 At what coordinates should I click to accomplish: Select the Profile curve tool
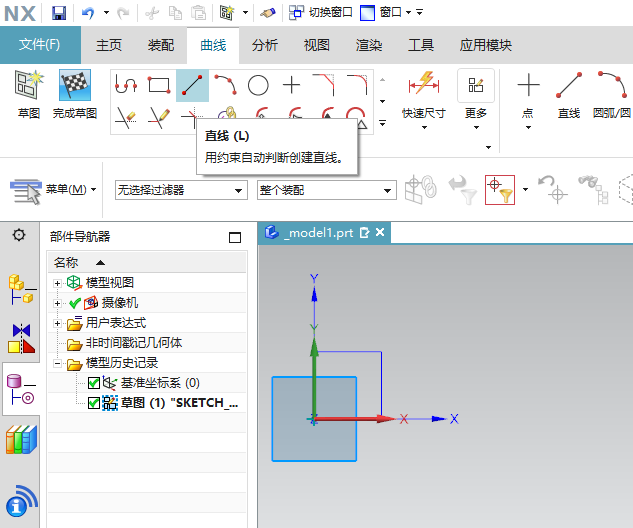(x=126, y=85)
